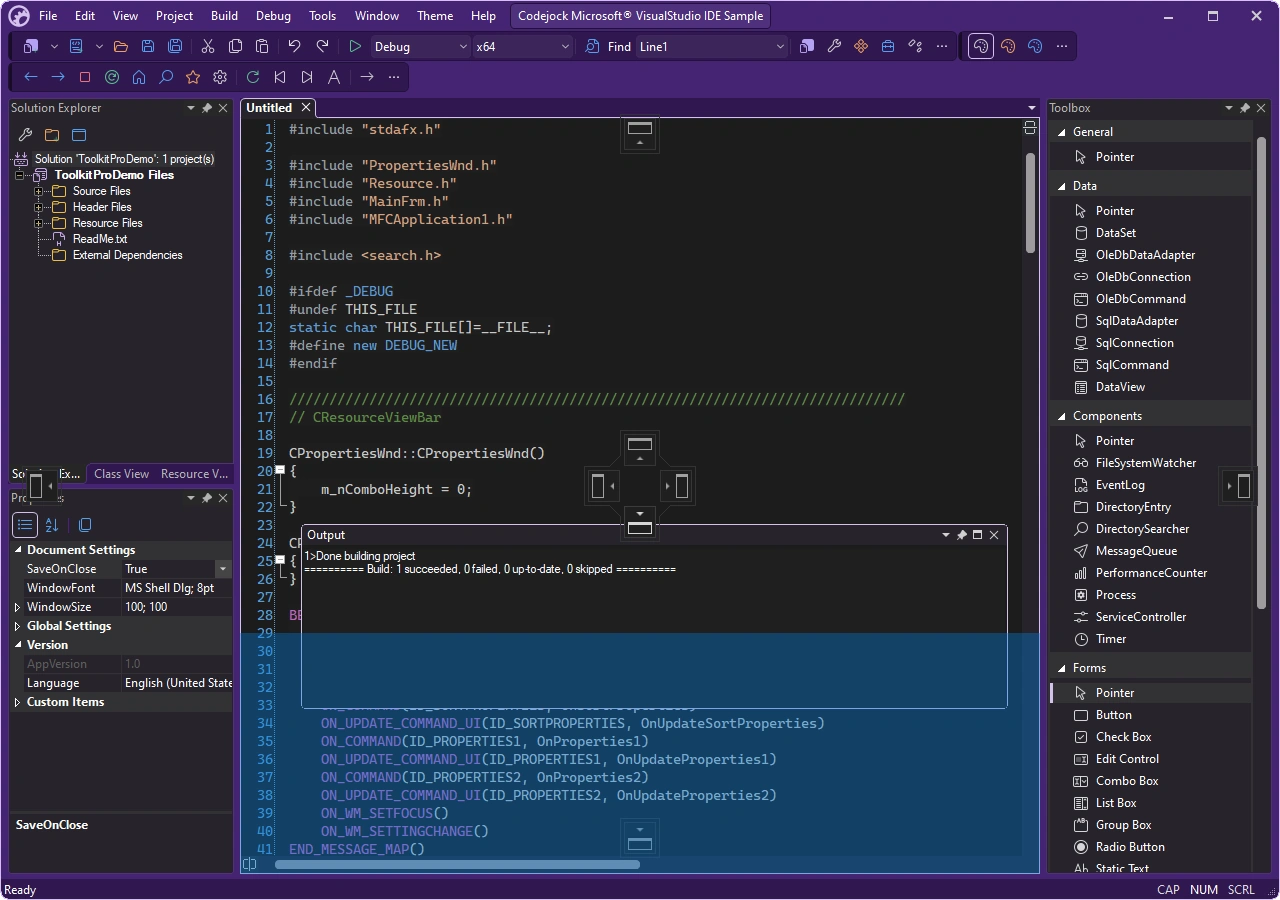This screenshot has height=900, width=1280.
Task: Open the Theme menu
Action: (435, 16)
